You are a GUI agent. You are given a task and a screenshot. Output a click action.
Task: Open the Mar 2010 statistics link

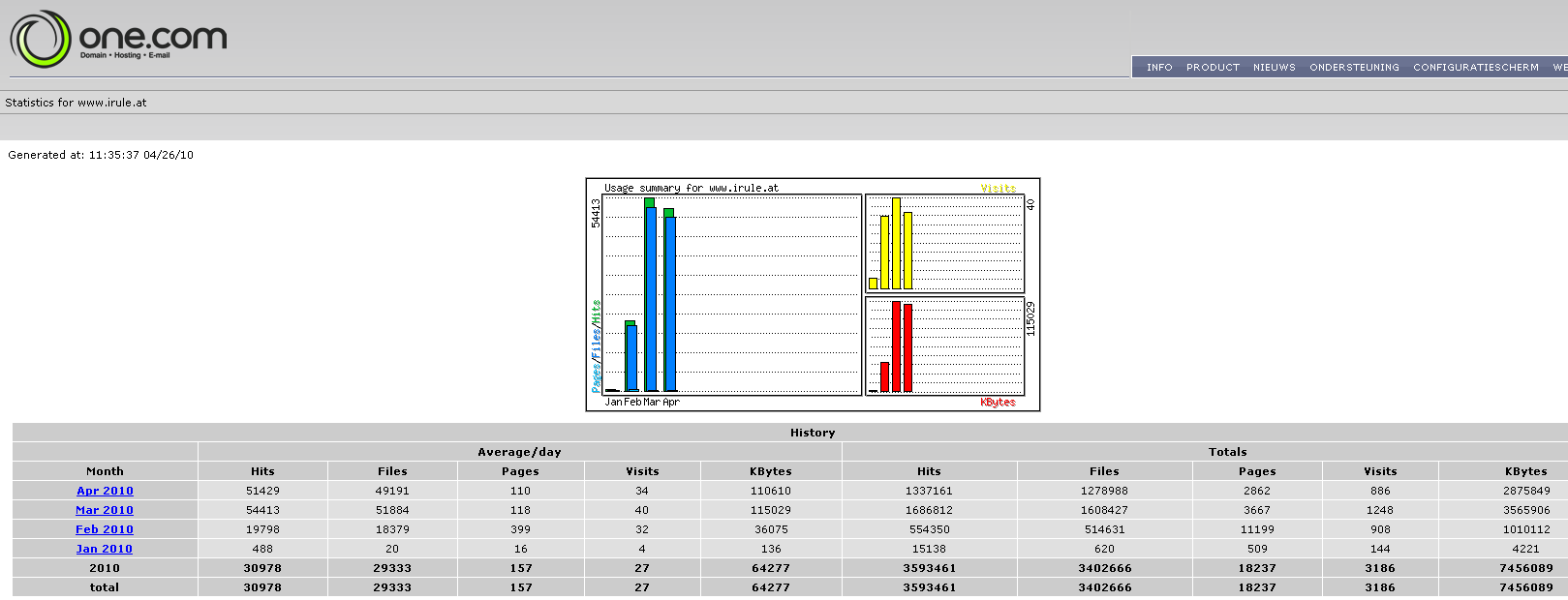point(105,510)
